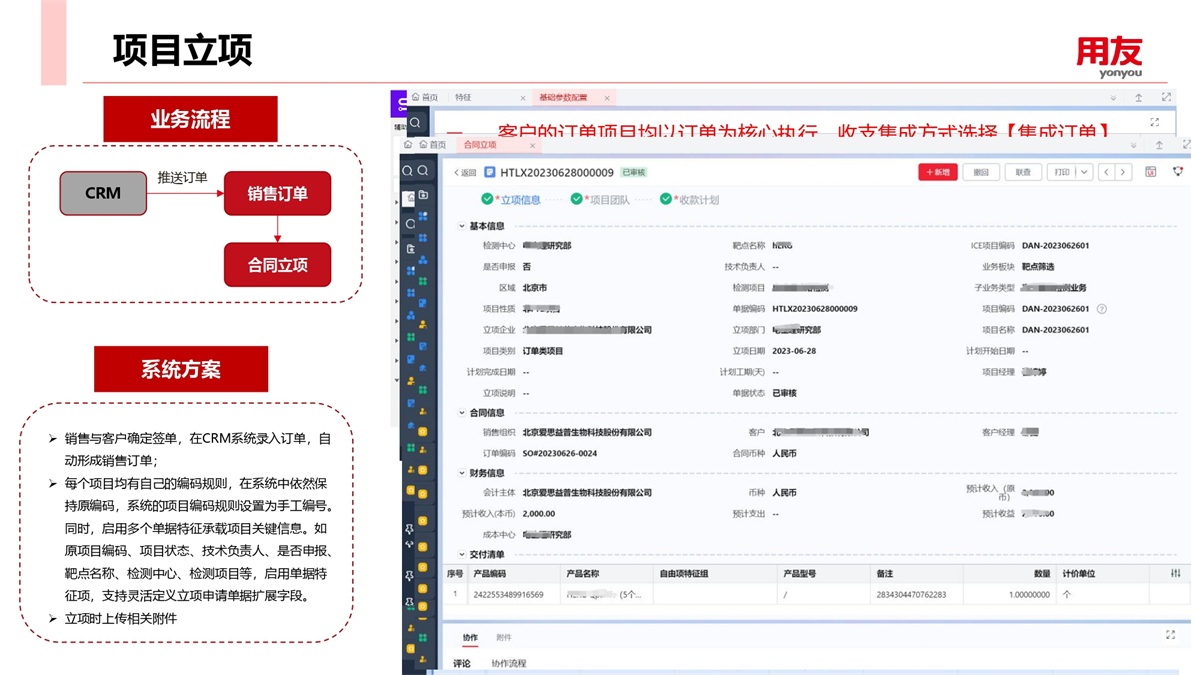
Task: Collapse the 财务信息 section
Action: point(462,473)
